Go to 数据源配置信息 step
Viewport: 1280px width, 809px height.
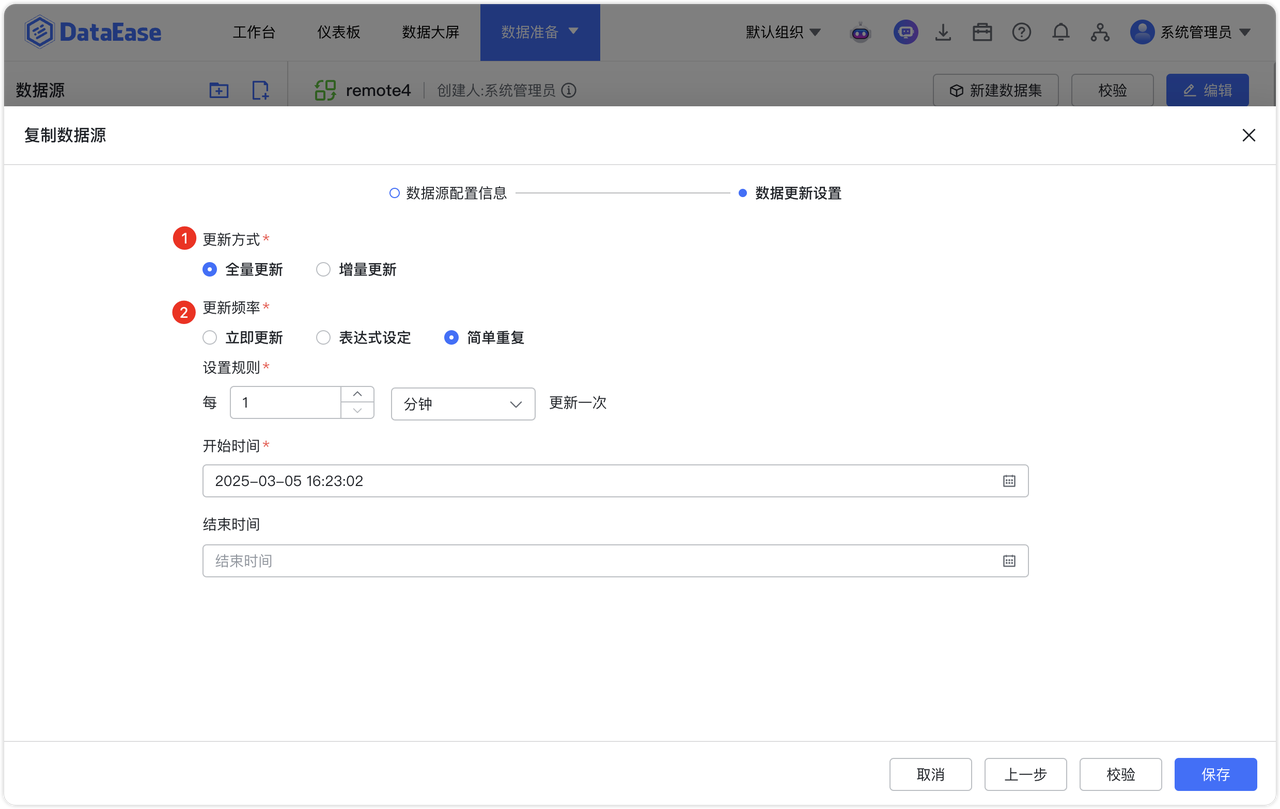pyautogui.click(x=448, y=193)
